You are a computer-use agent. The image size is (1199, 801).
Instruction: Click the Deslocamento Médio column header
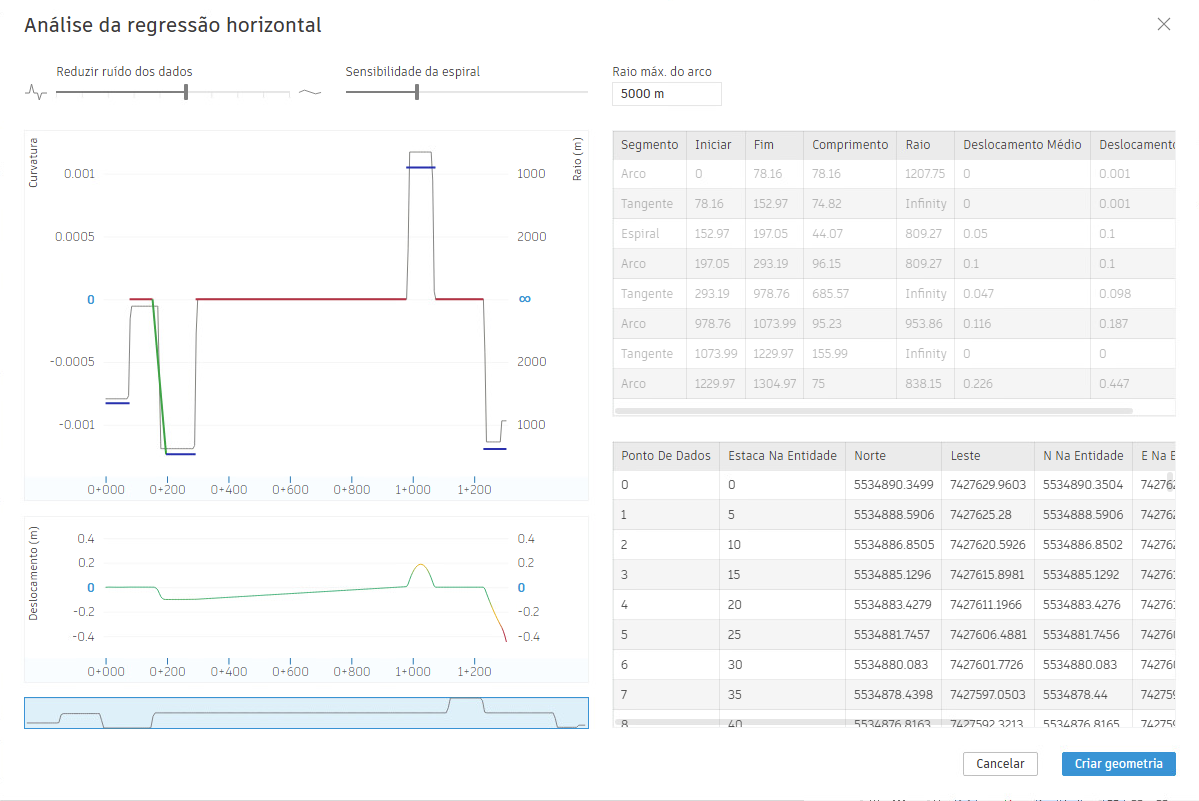click(1022, 145)
